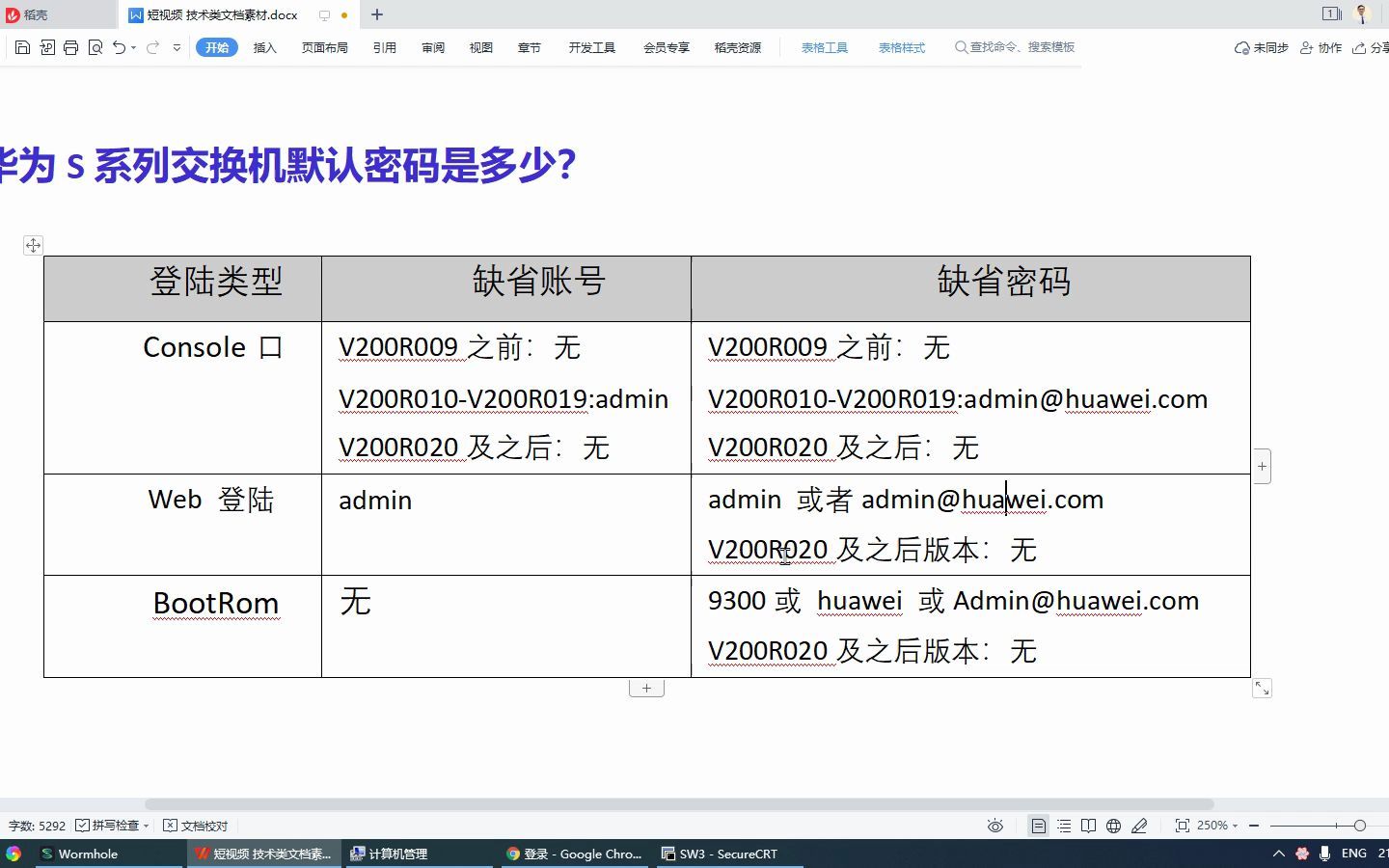Select the 开始 ribbon tab
1389x868 pixels.
(x=217, y=47)
